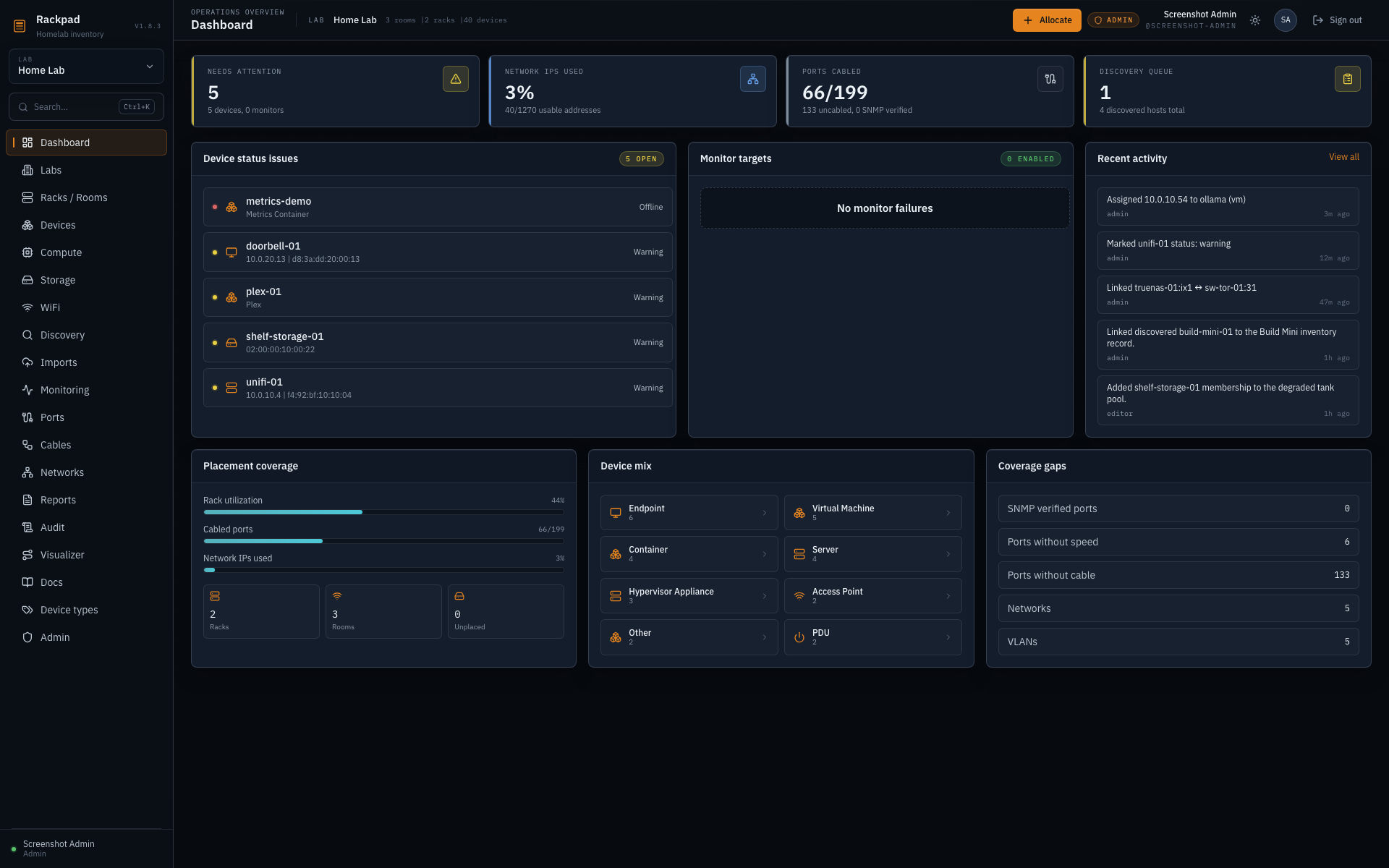
Task: Expand the Endpoint device mix chevron
Action: (765, 513)
